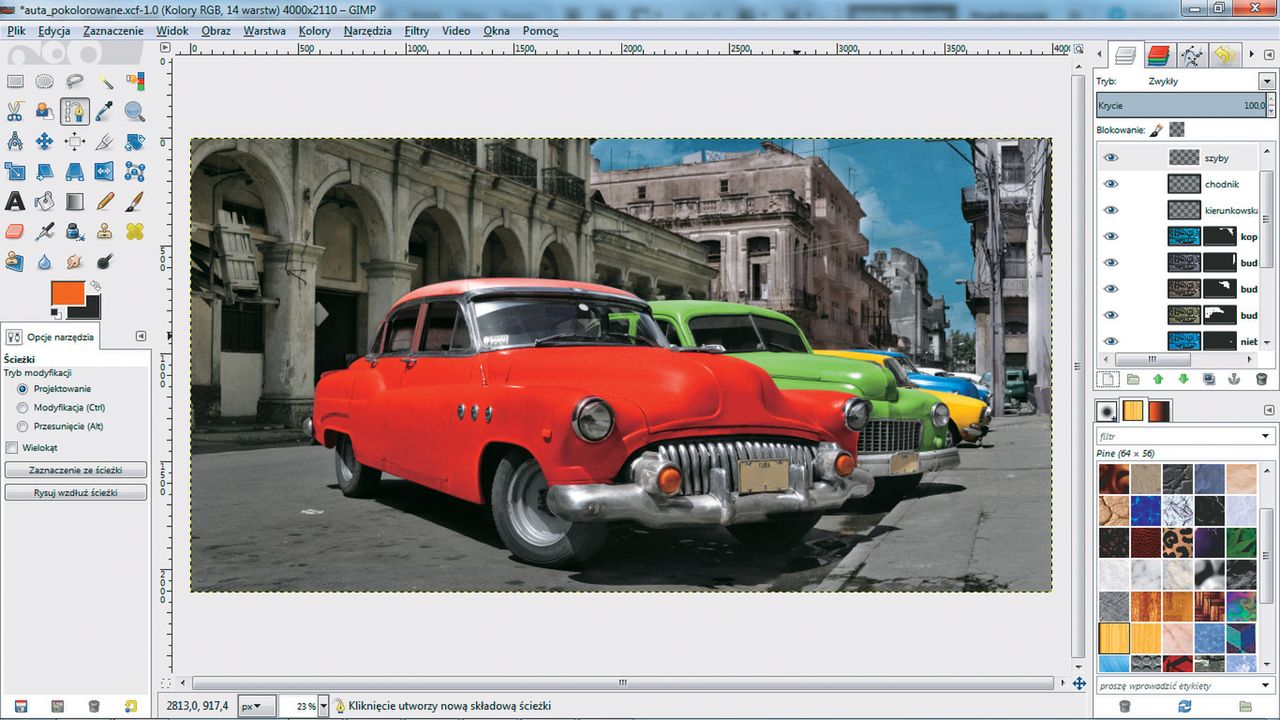Select the Zoom magnifier tool
This screenshot has width=1280, height=720.
click(x=135, y=111)
